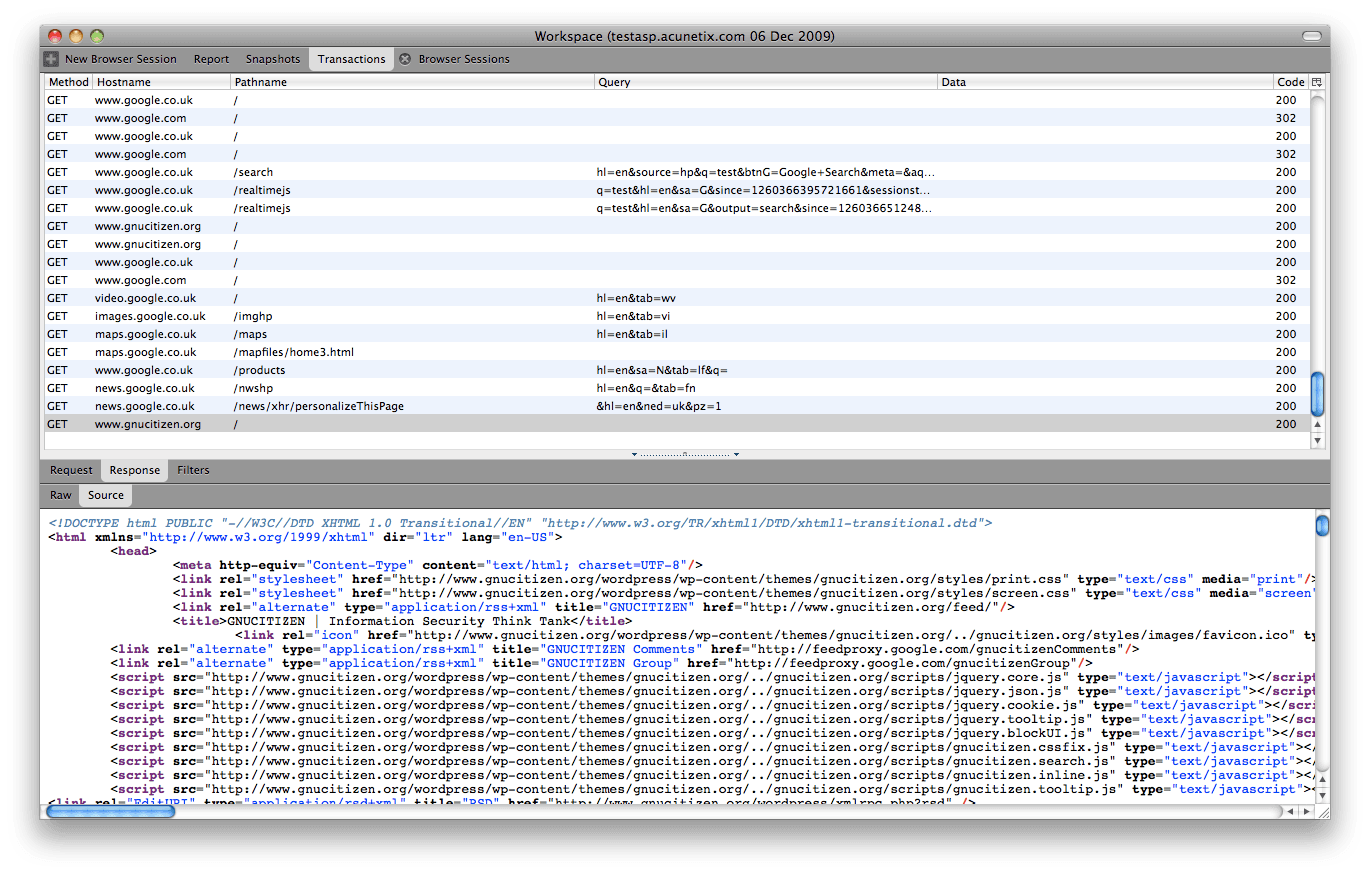Sort by the Query column header
The image size is (1370, 874).
click(766, 82)
